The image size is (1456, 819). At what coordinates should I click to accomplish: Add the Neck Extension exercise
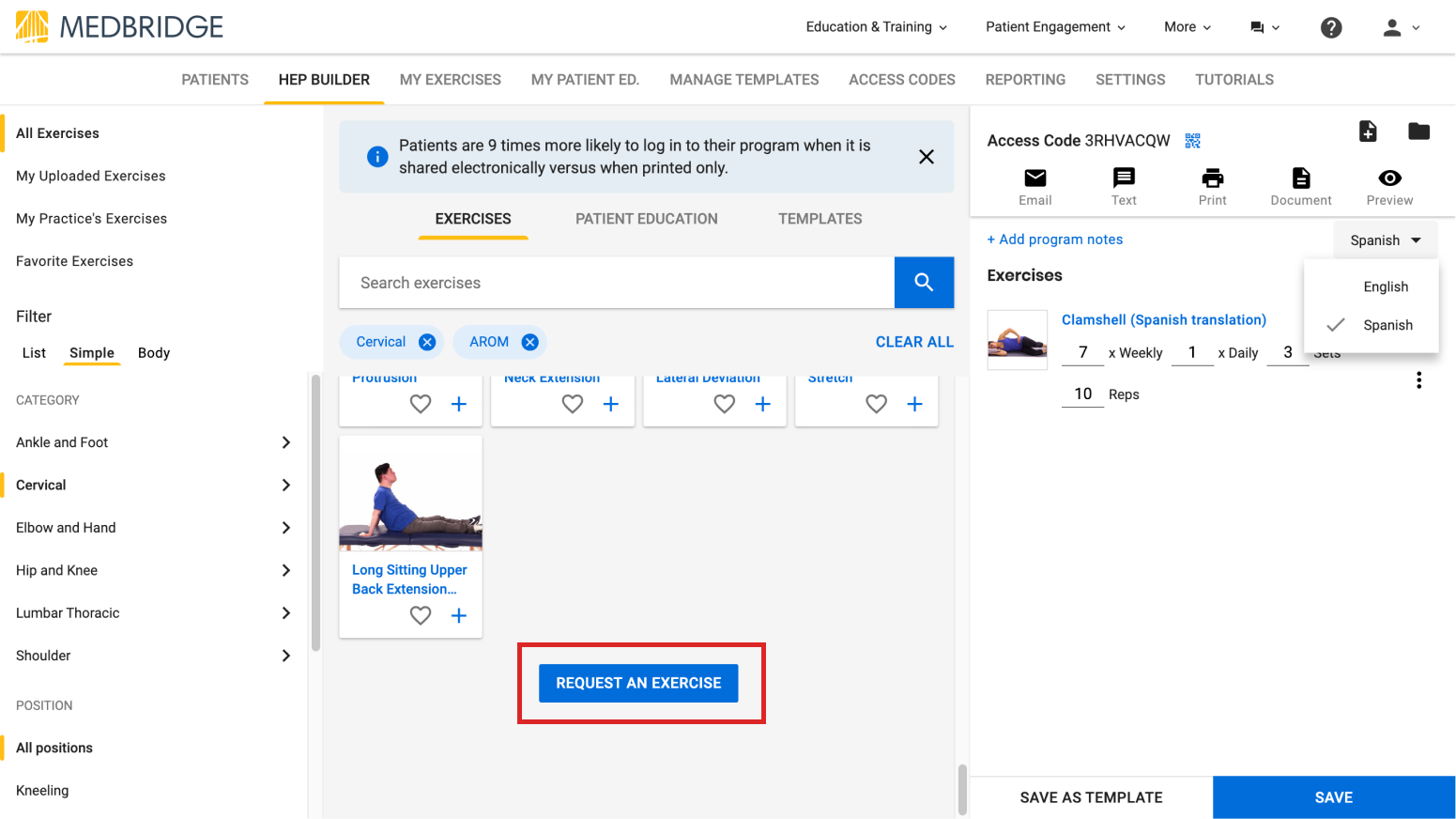pos(611,404)
